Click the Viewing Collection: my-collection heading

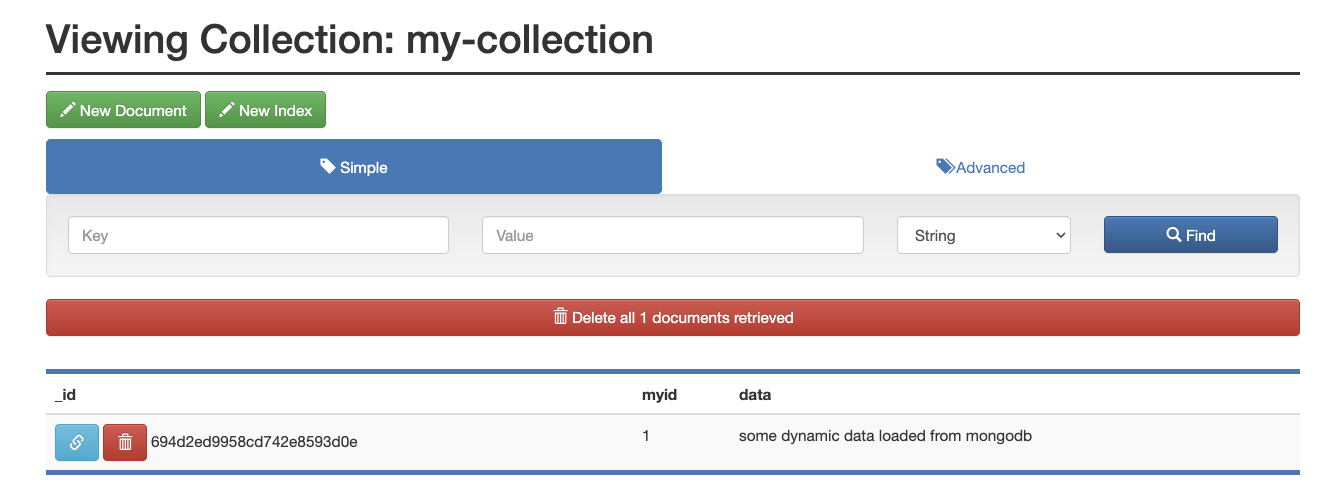pos(350,39)
